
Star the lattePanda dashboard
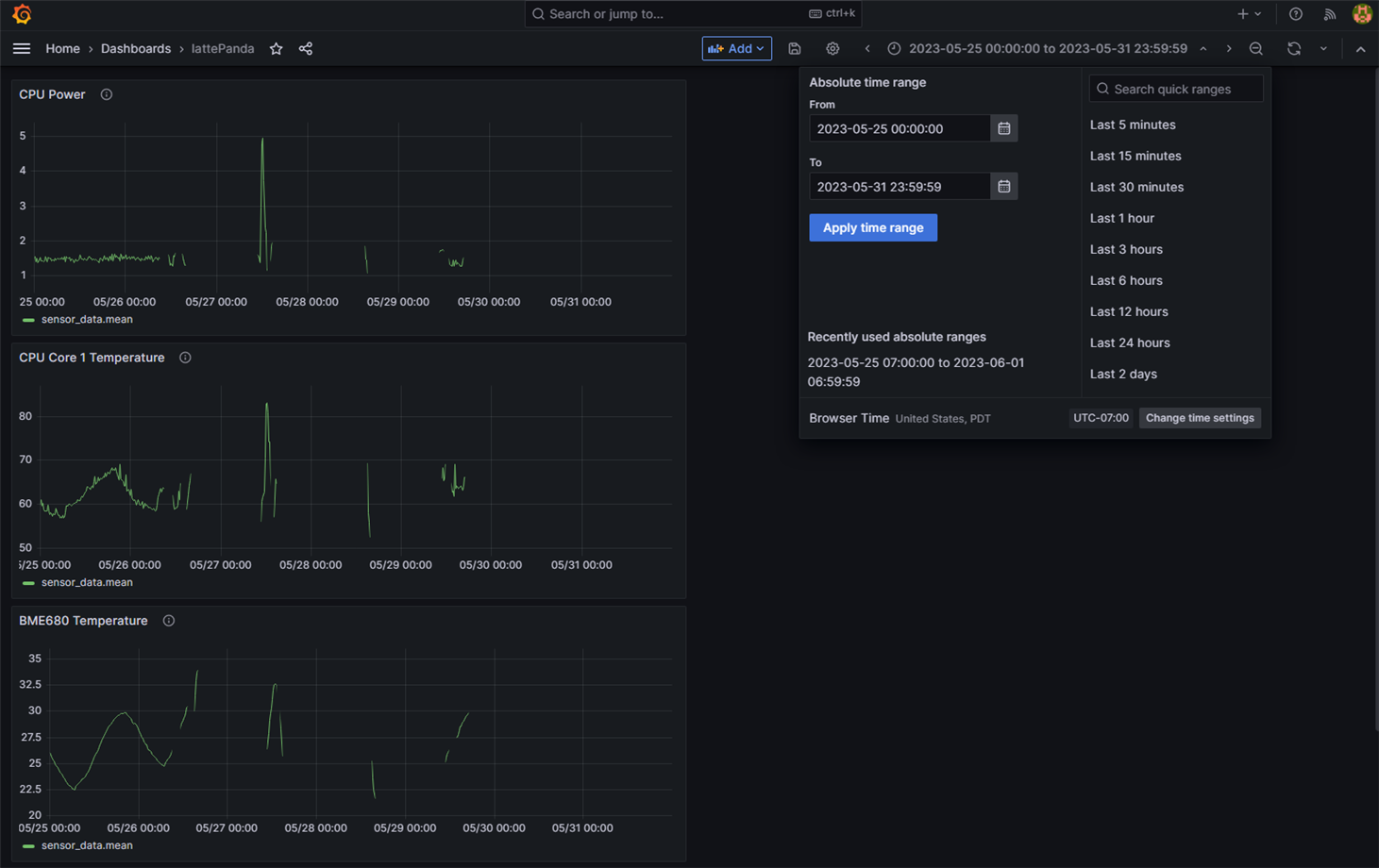coord(276,49)
